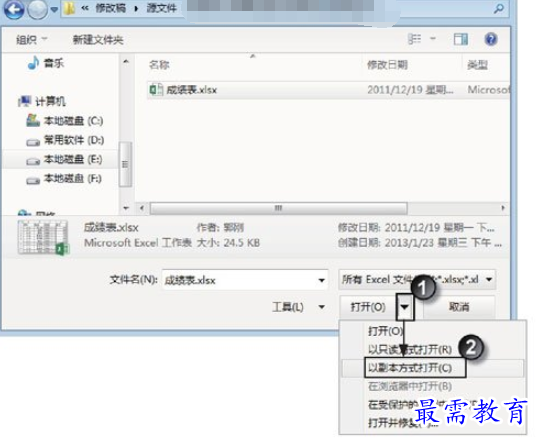Image resolution: width=536 pixels, height=443 pixels.
Task: Click the vertical scrollbar thumb of navigation pane
Action: coord(125,164)
